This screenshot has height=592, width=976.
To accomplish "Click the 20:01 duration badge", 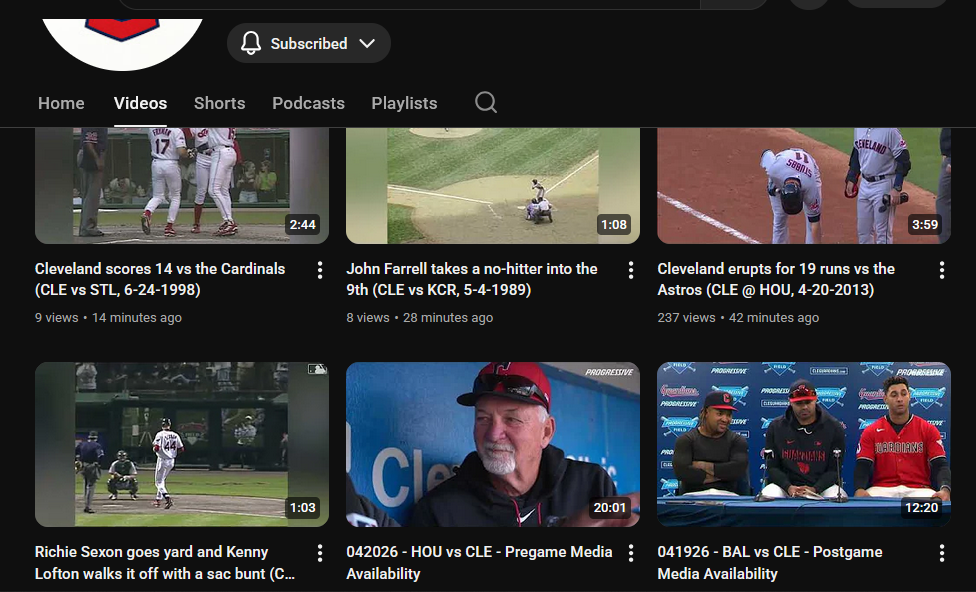I will (610, 508).
